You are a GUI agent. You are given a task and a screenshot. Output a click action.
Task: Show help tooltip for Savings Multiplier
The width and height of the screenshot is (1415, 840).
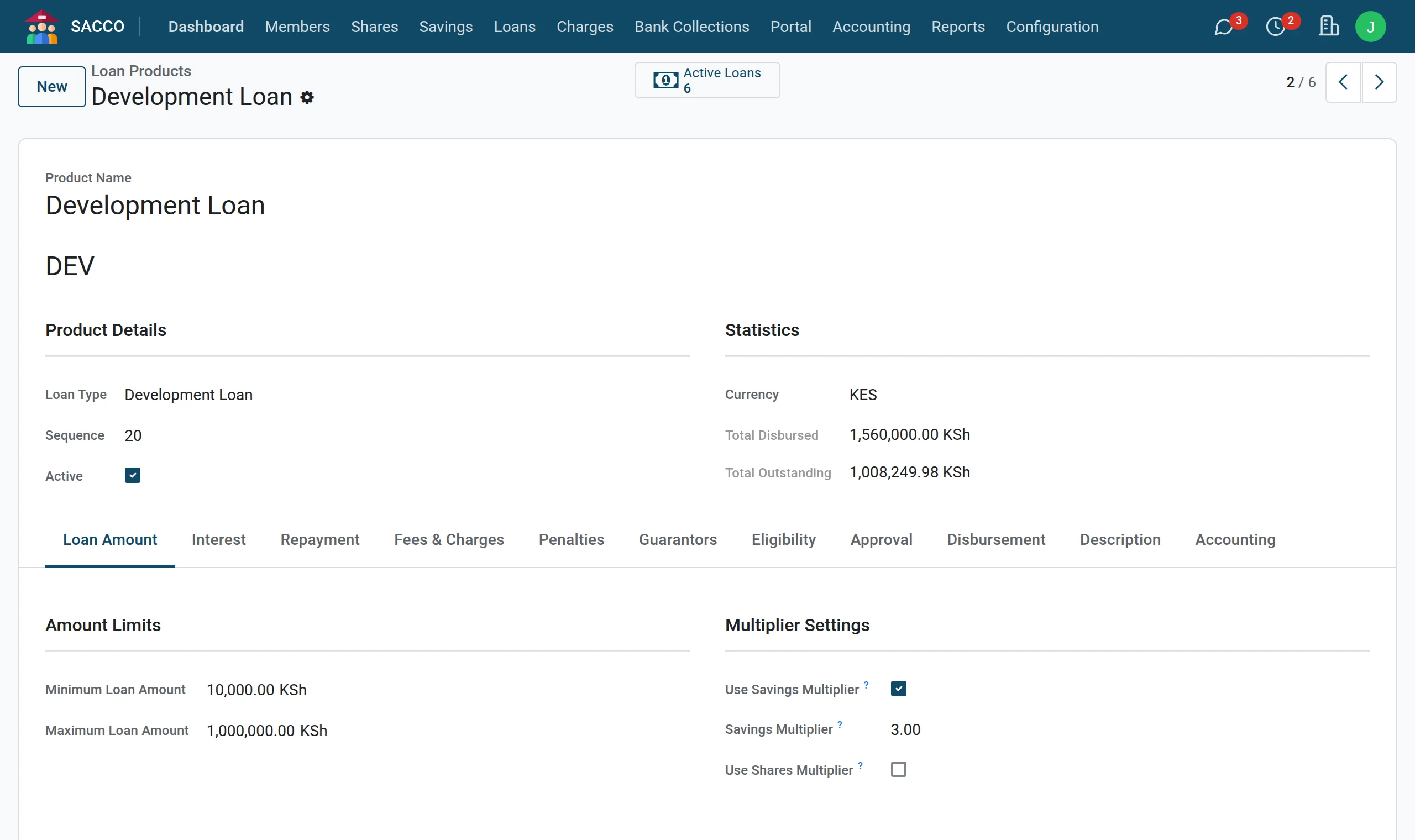840,724
